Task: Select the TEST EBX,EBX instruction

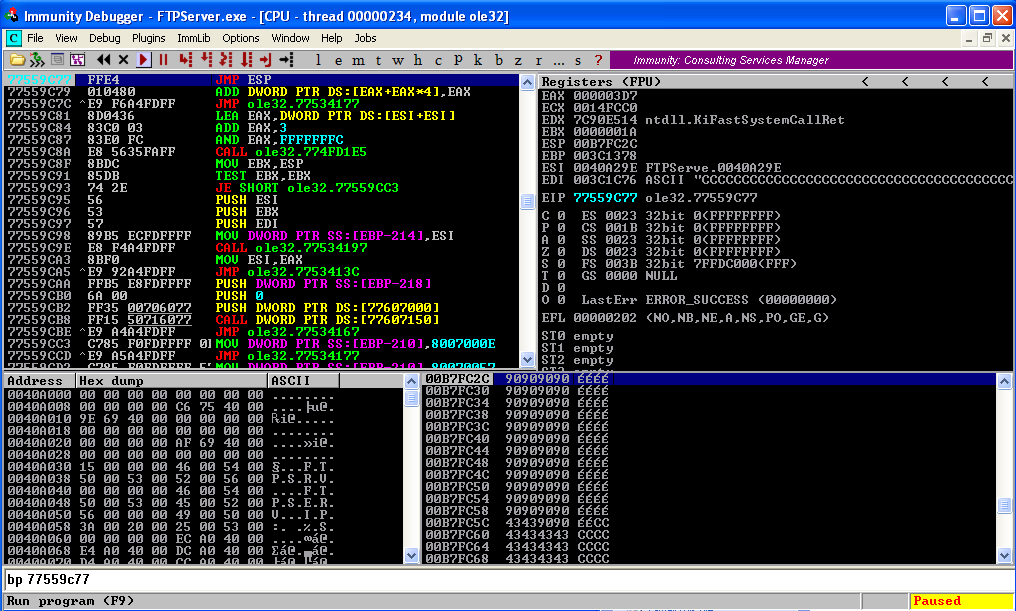Action: point(262,176)
